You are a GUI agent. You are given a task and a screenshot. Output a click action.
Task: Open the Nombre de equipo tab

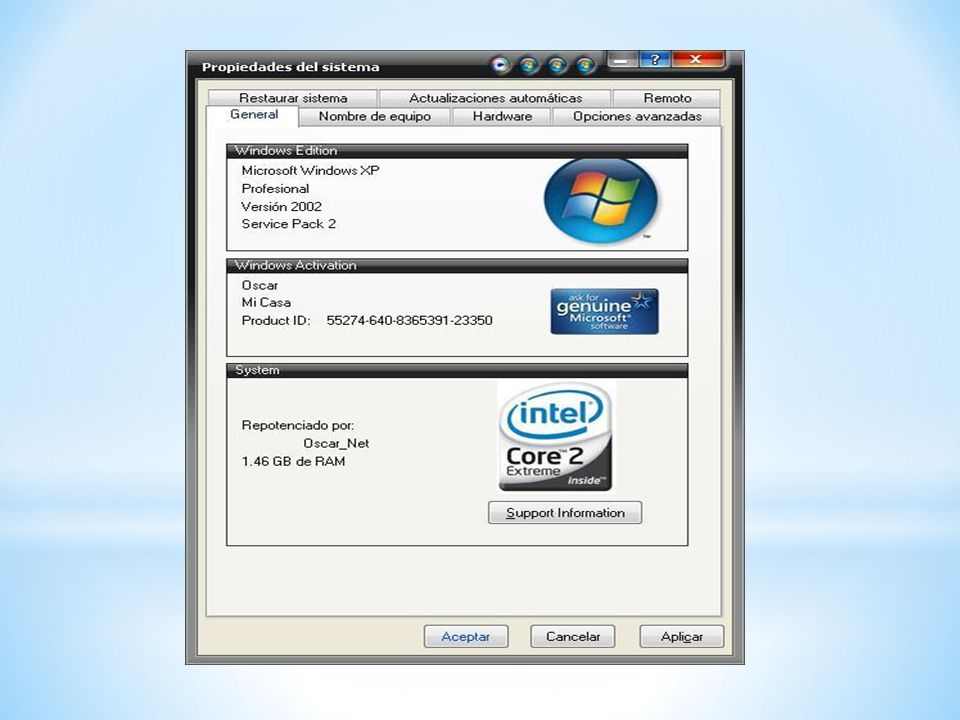click(x=375, y=116)
